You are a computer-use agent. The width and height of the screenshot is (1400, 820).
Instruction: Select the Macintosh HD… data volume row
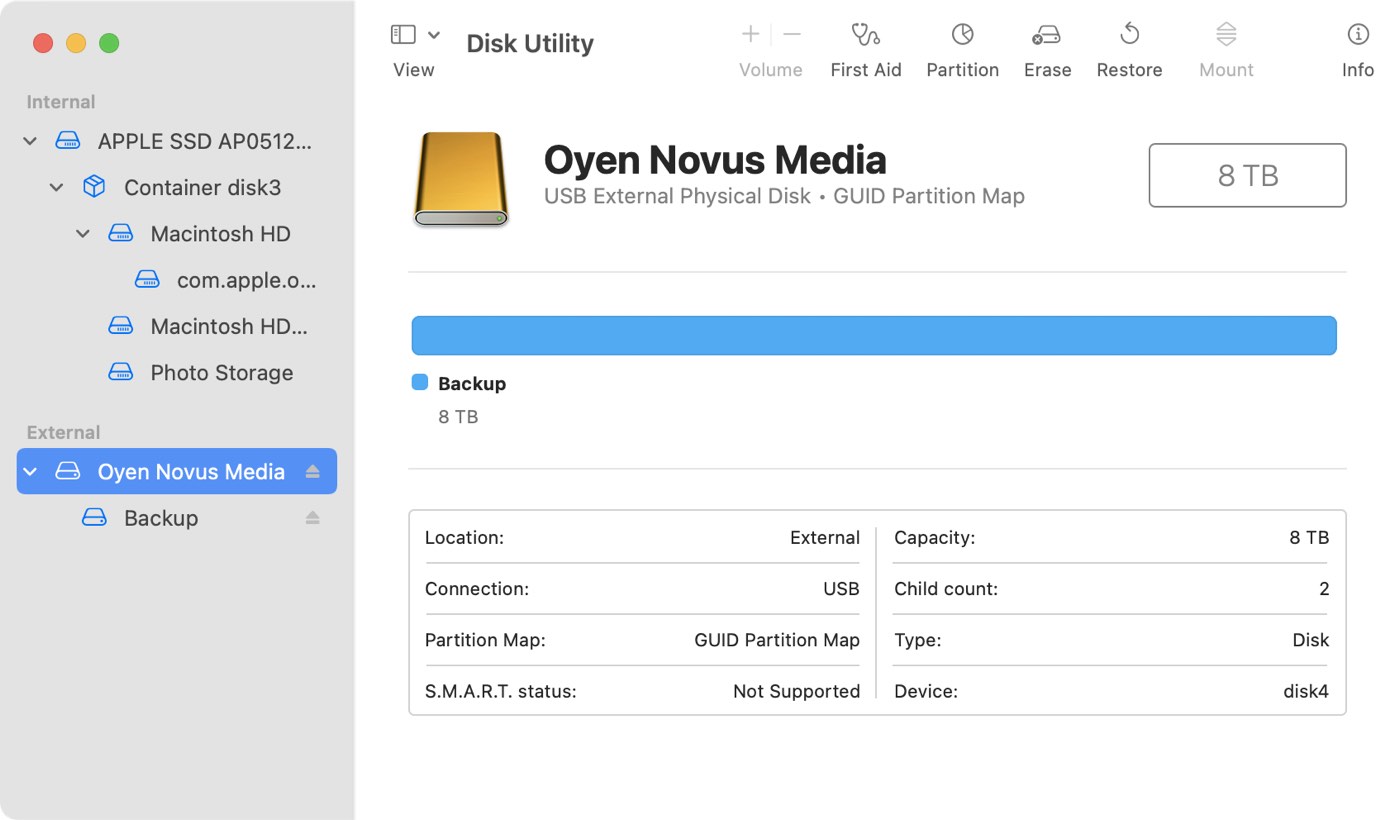[x=177, y=327]
